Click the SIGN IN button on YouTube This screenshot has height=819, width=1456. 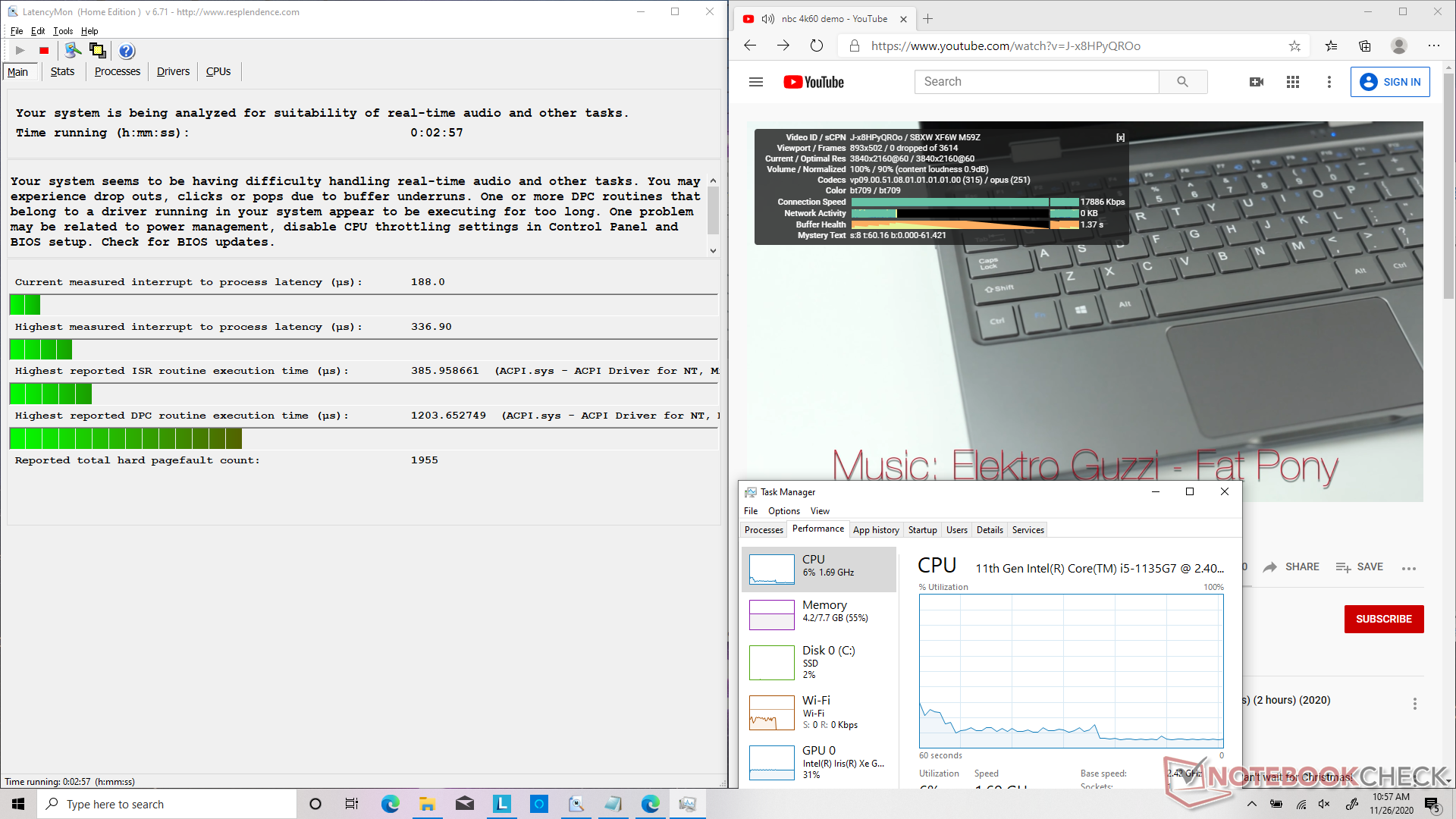(1390, 82)
